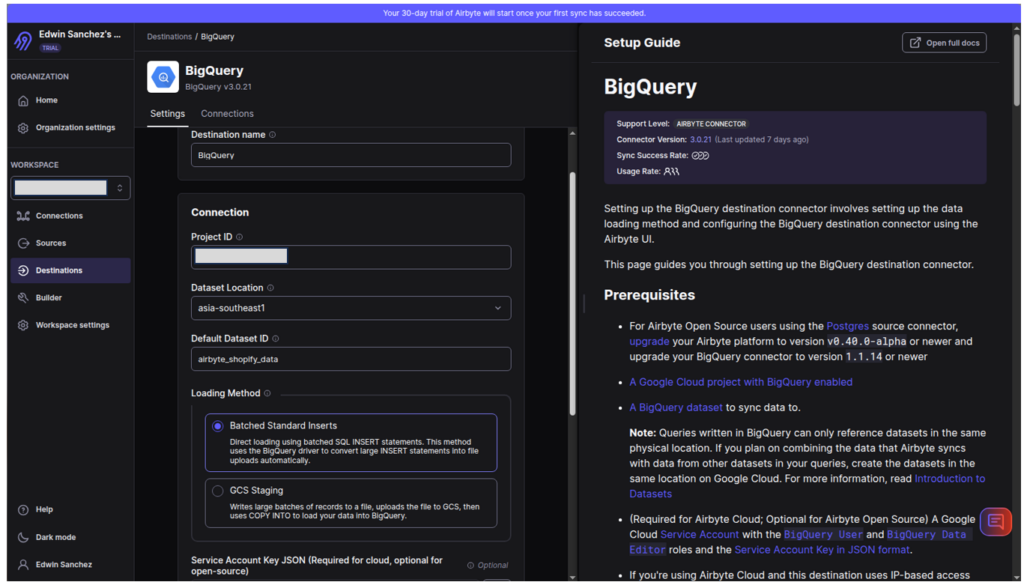The width and height of the screenshot is (1024, 585).
Task: Open Home from the sidebar
Action: (x=46, y=101)
